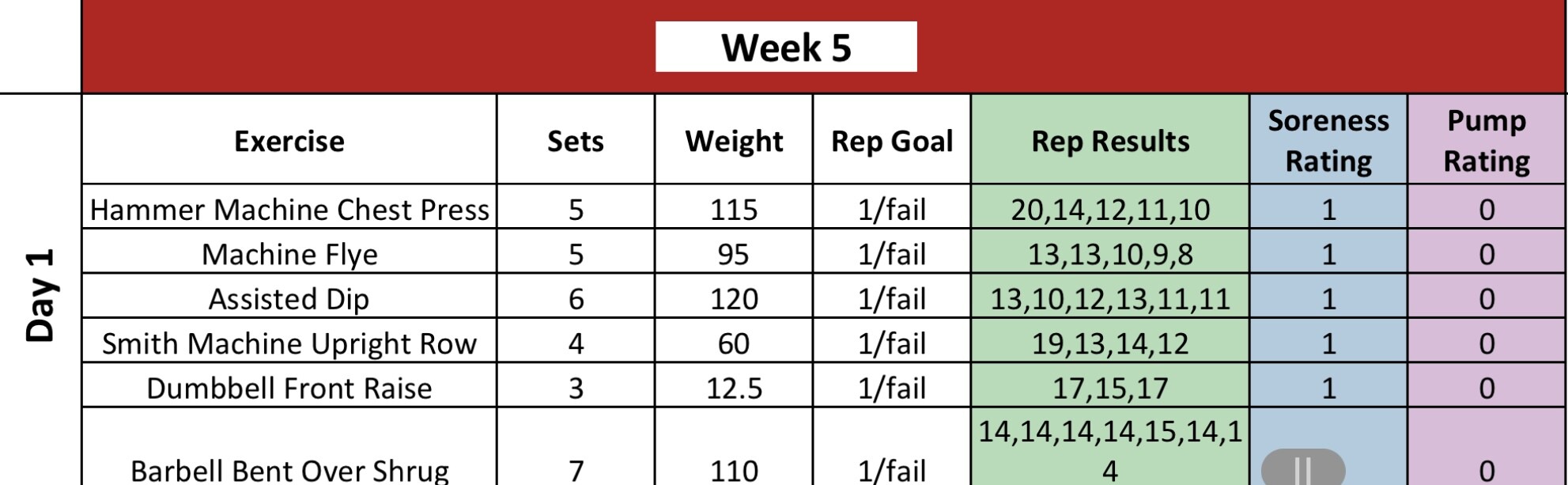The height and width of the screenshot is (485, 1568).
Task: Select Dumbbell Front Raise weight 12.5
Action: tap(733, 388)
